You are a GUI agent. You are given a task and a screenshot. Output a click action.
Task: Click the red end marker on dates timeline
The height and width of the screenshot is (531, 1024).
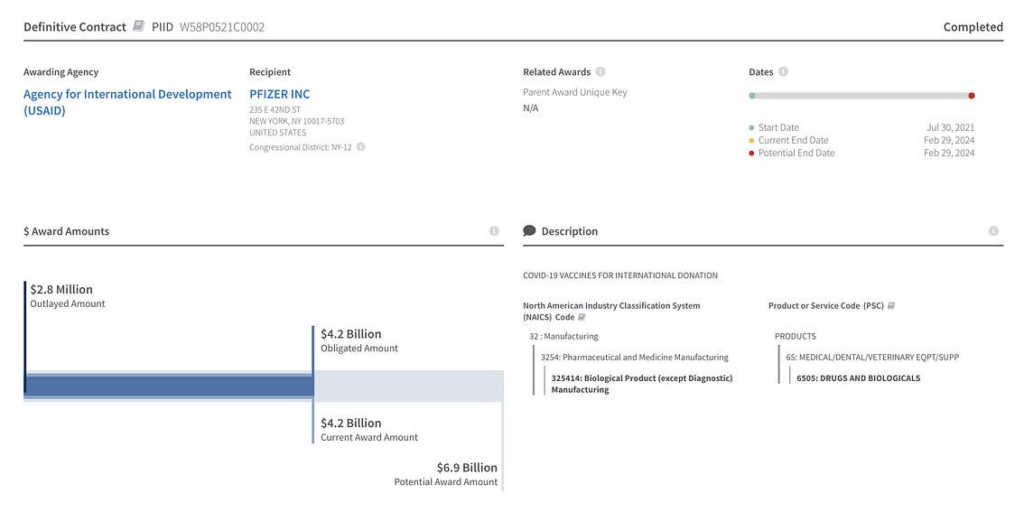pos(971,96)
